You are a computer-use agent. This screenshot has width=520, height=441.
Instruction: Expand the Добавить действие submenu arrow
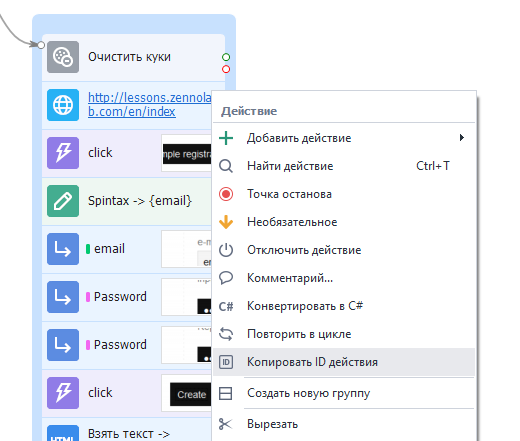462,138
